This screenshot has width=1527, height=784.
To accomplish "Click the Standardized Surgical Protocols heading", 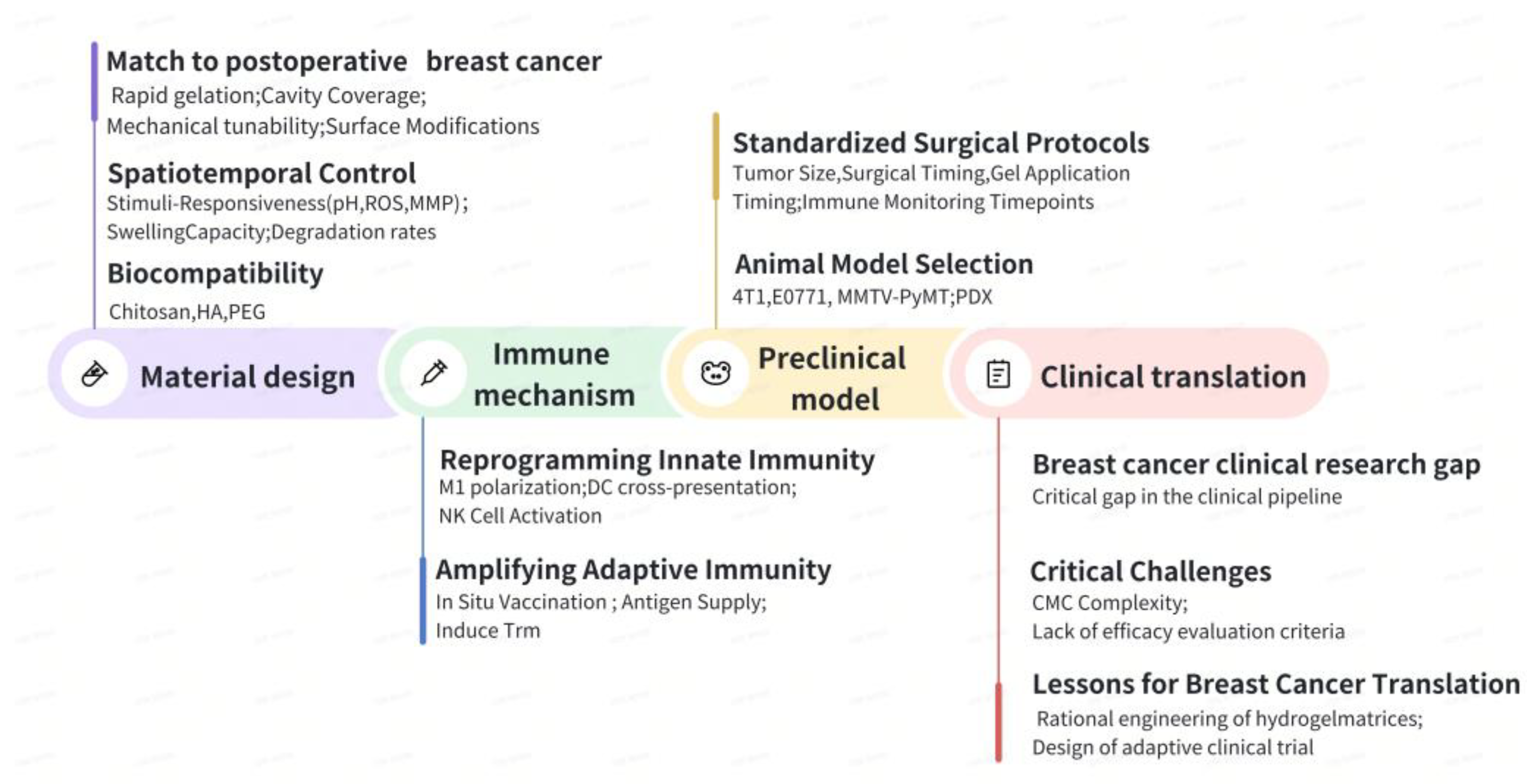I will [941, 143].
